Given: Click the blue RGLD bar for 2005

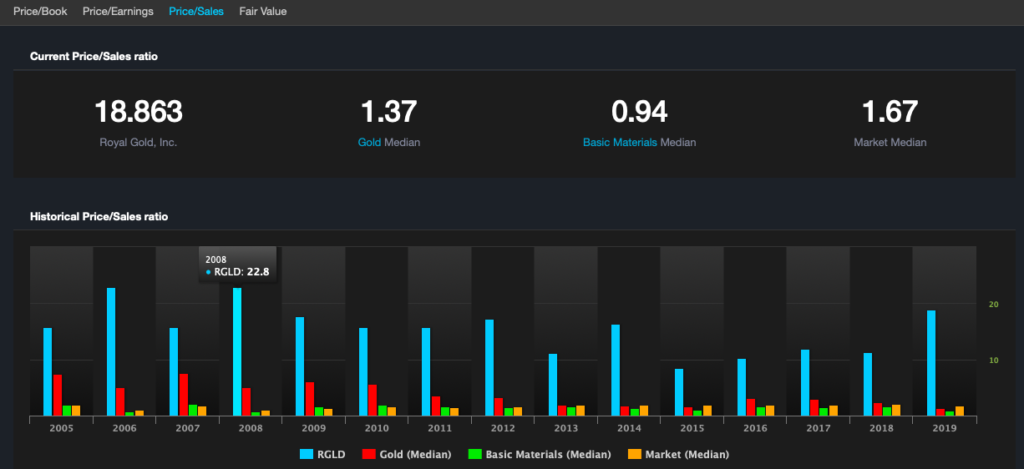Looking at the screenshot, I should [x=48, y=372].
